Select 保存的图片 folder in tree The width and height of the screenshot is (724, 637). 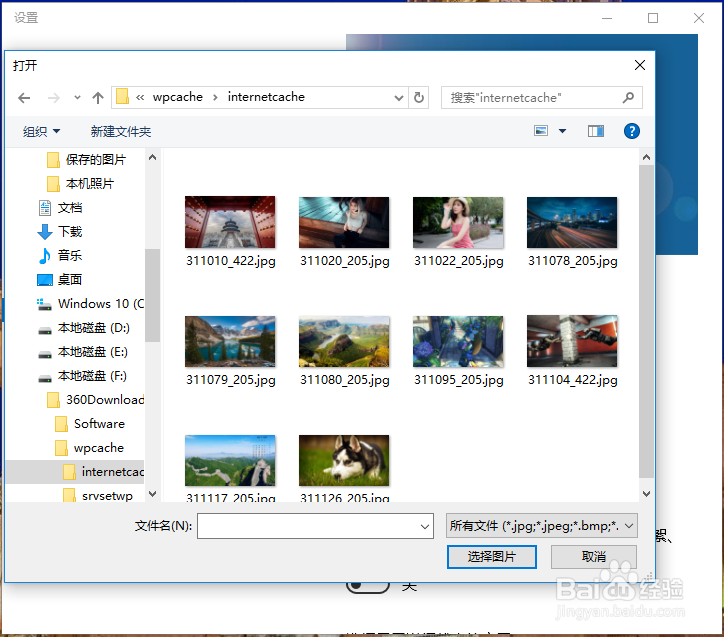point(87,160)
